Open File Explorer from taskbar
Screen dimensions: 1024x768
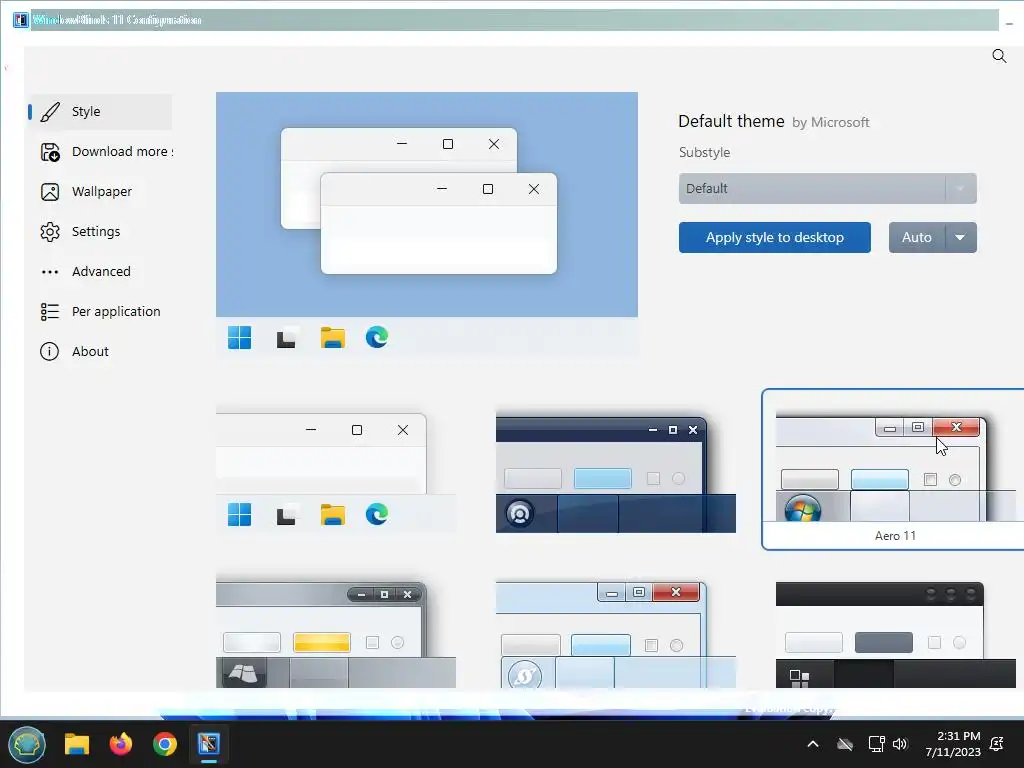(x=76, y=744)
